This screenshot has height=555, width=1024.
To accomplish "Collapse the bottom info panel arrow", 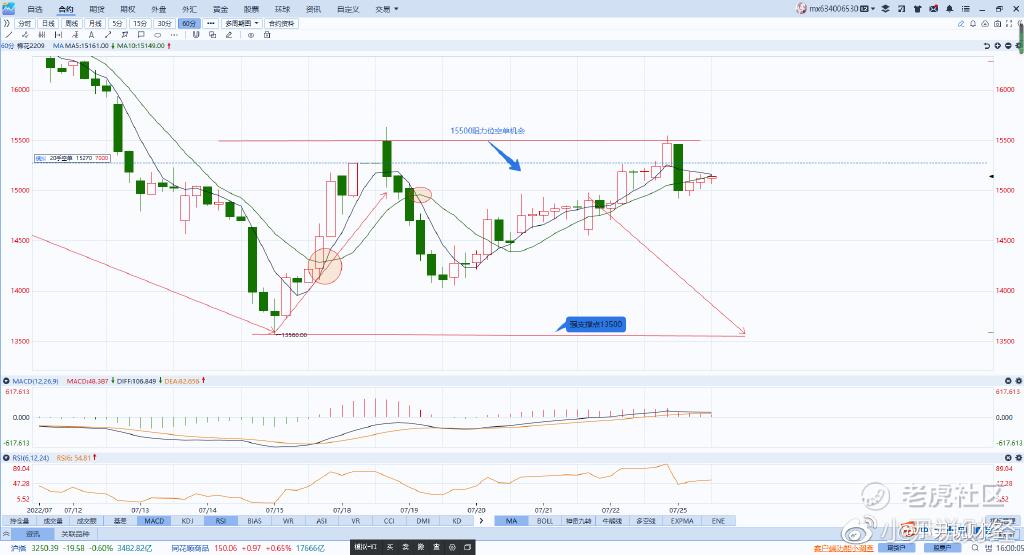I will pos(6,534).
